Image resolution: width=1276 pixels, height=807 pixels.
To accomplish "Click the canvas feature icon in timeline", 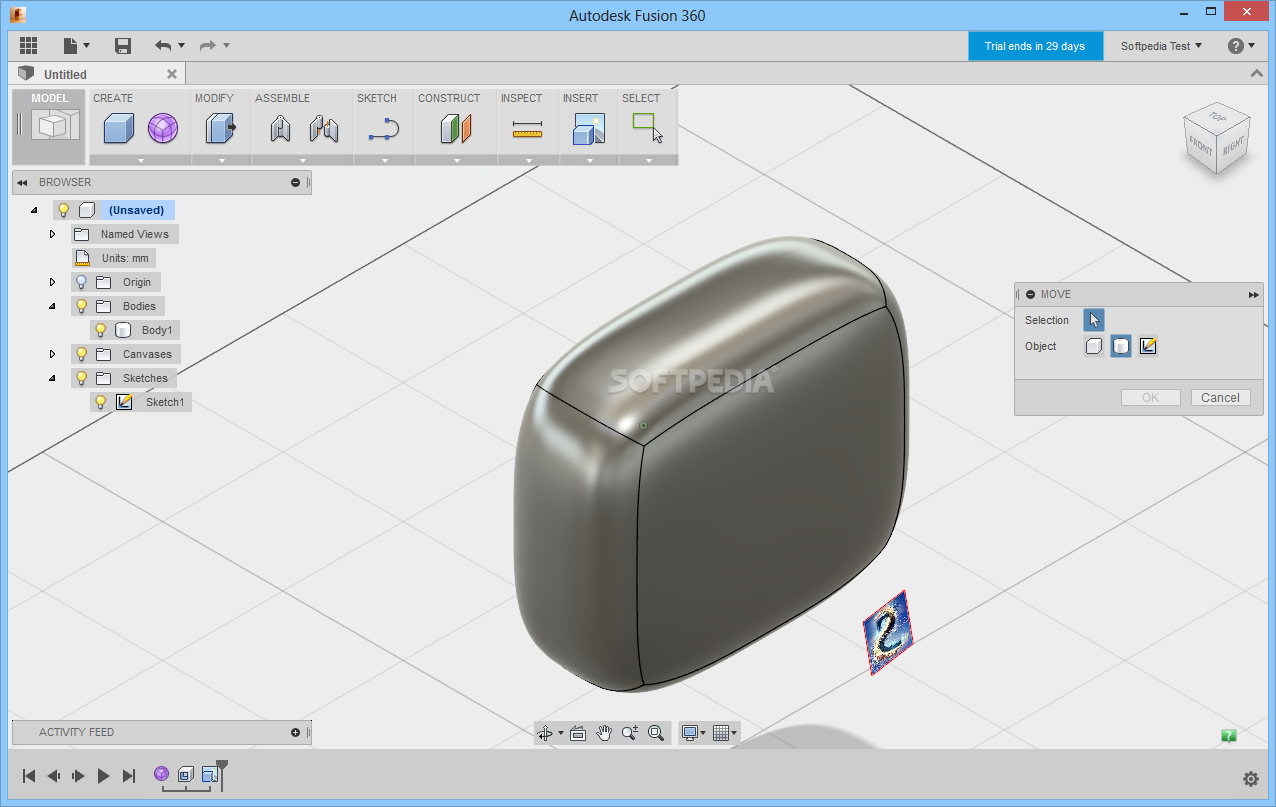I will pos(210,774).
